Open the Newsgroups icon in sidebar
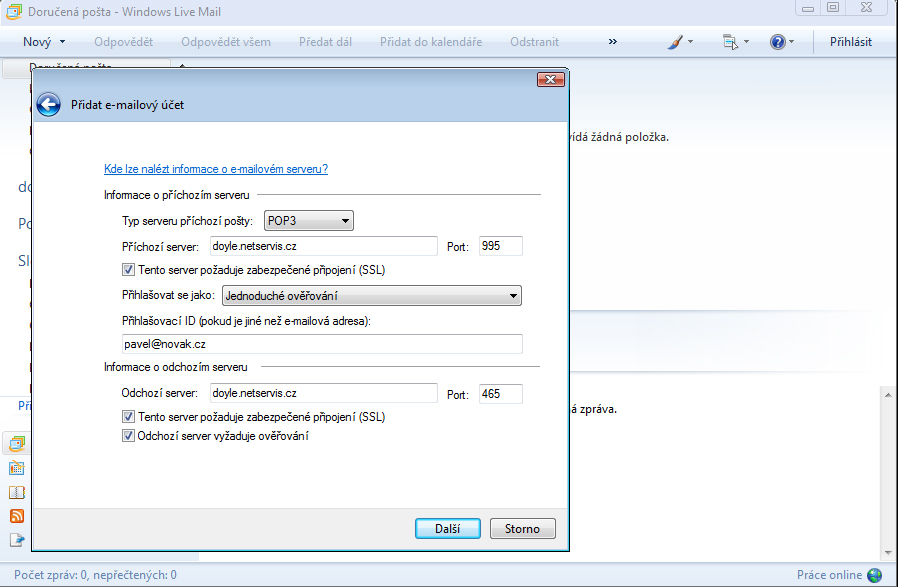The image size is (898, 587). tap(17, 540)
